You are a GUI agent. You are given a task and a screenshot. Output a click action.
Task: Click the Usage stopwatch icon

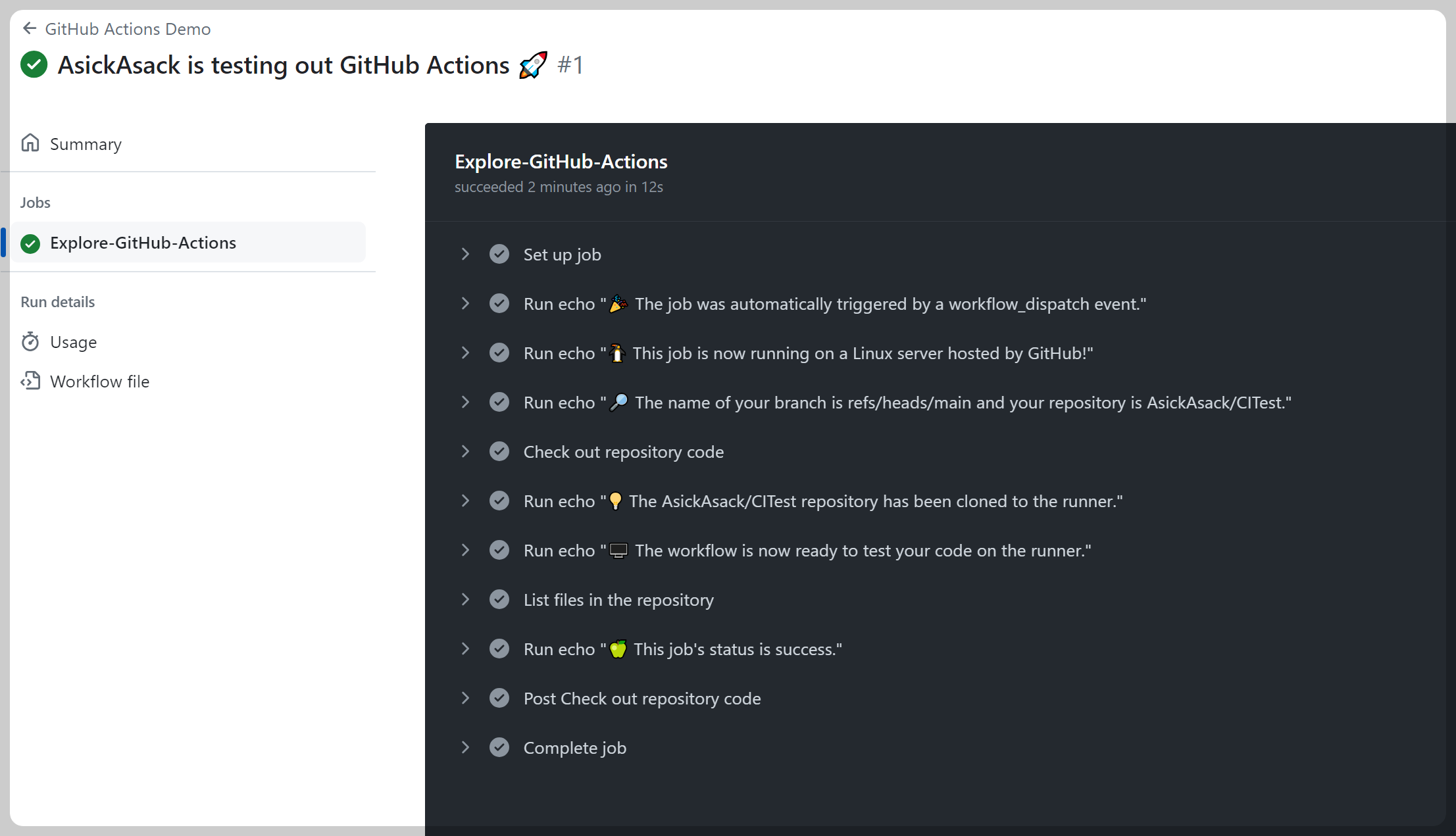30,341
